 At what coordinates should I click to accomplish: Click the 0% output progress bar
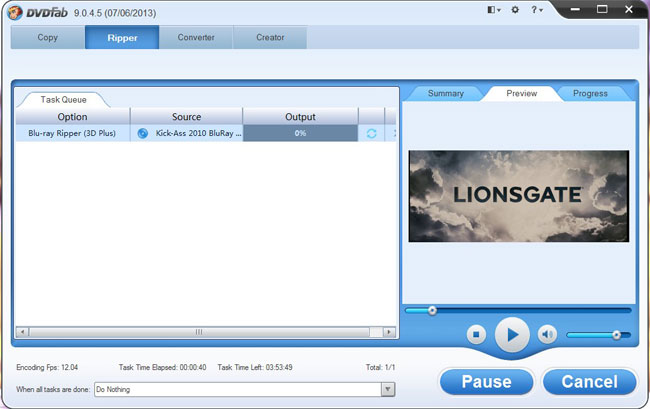pos(301,133)
